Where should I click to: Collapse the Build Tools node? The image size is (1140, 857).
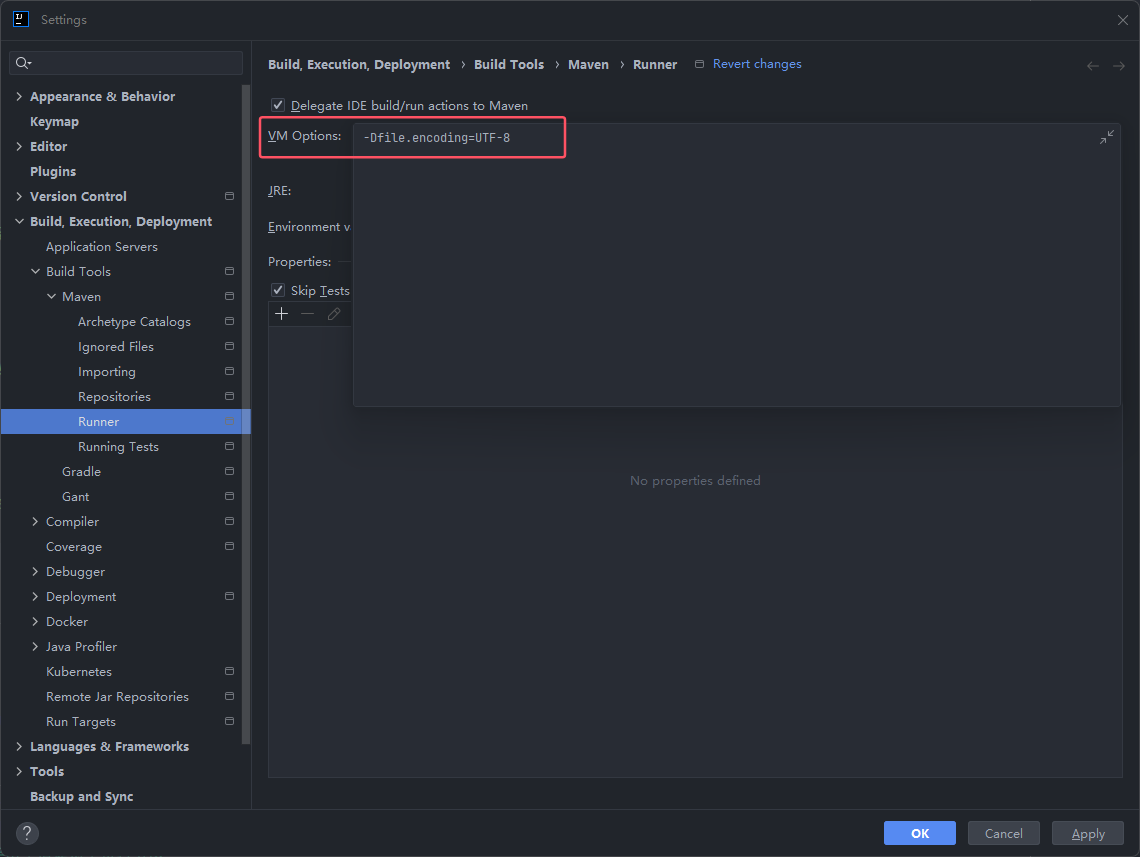pyautogui.click(x=35, y=271)
